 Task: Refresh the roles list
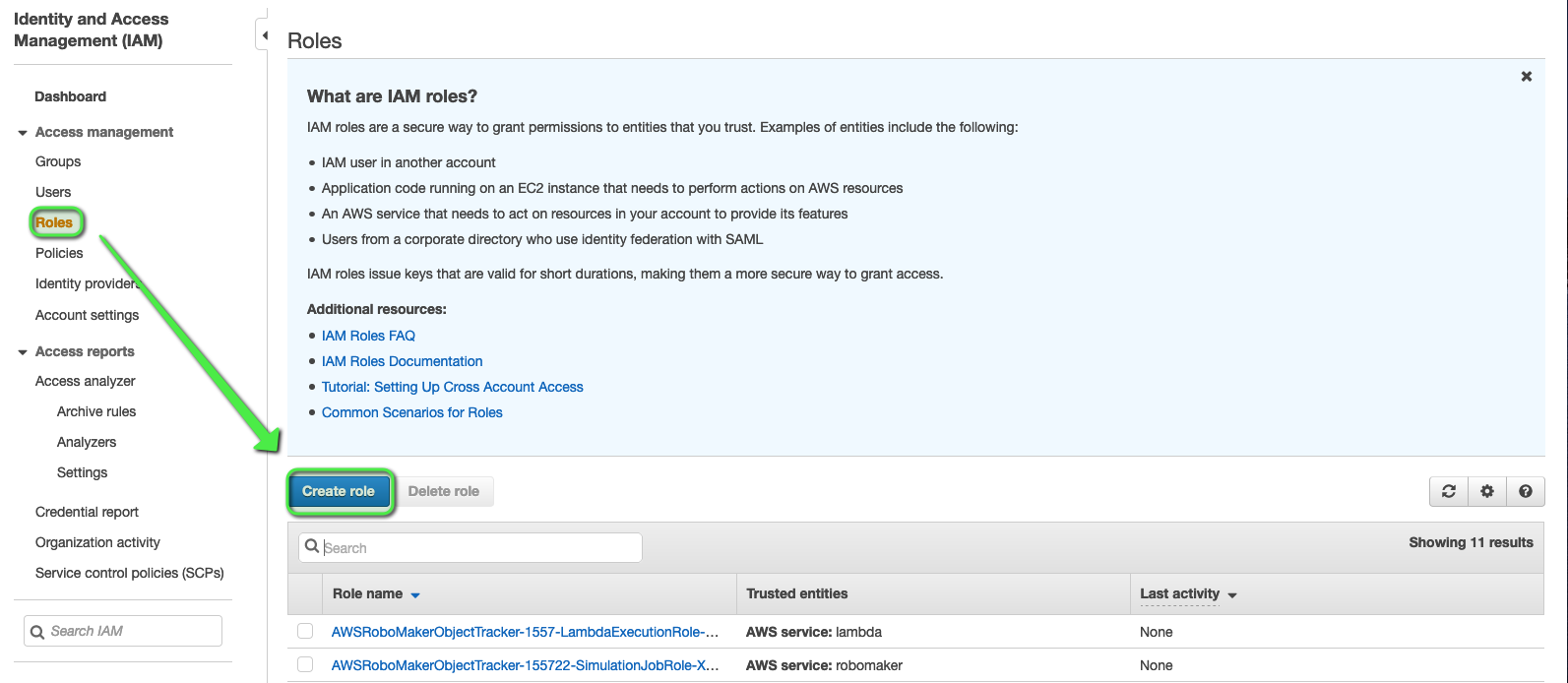1449,491
